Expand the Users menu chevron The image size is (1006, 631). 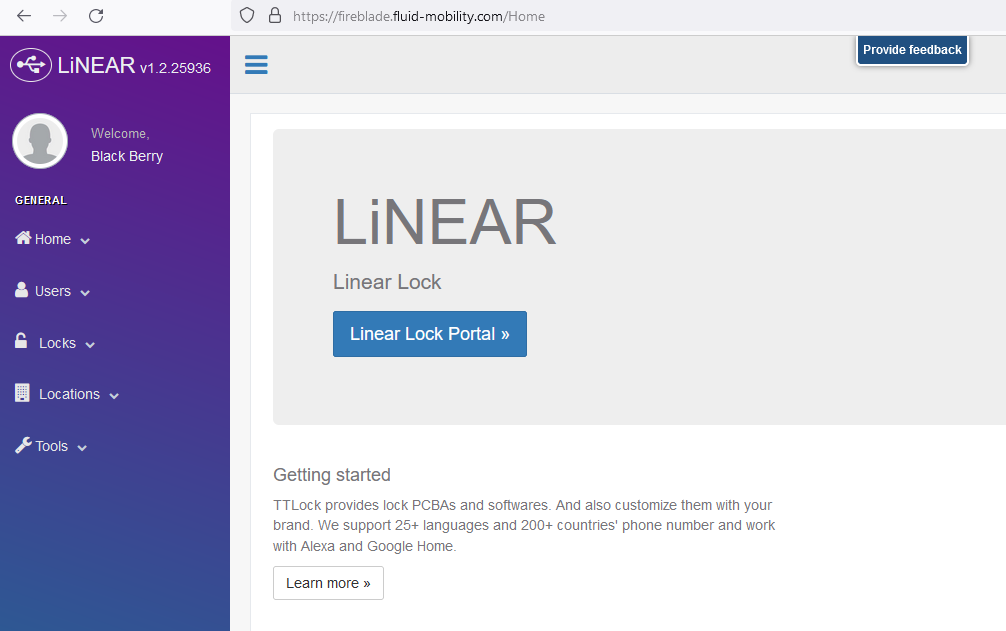click(85, 293)
